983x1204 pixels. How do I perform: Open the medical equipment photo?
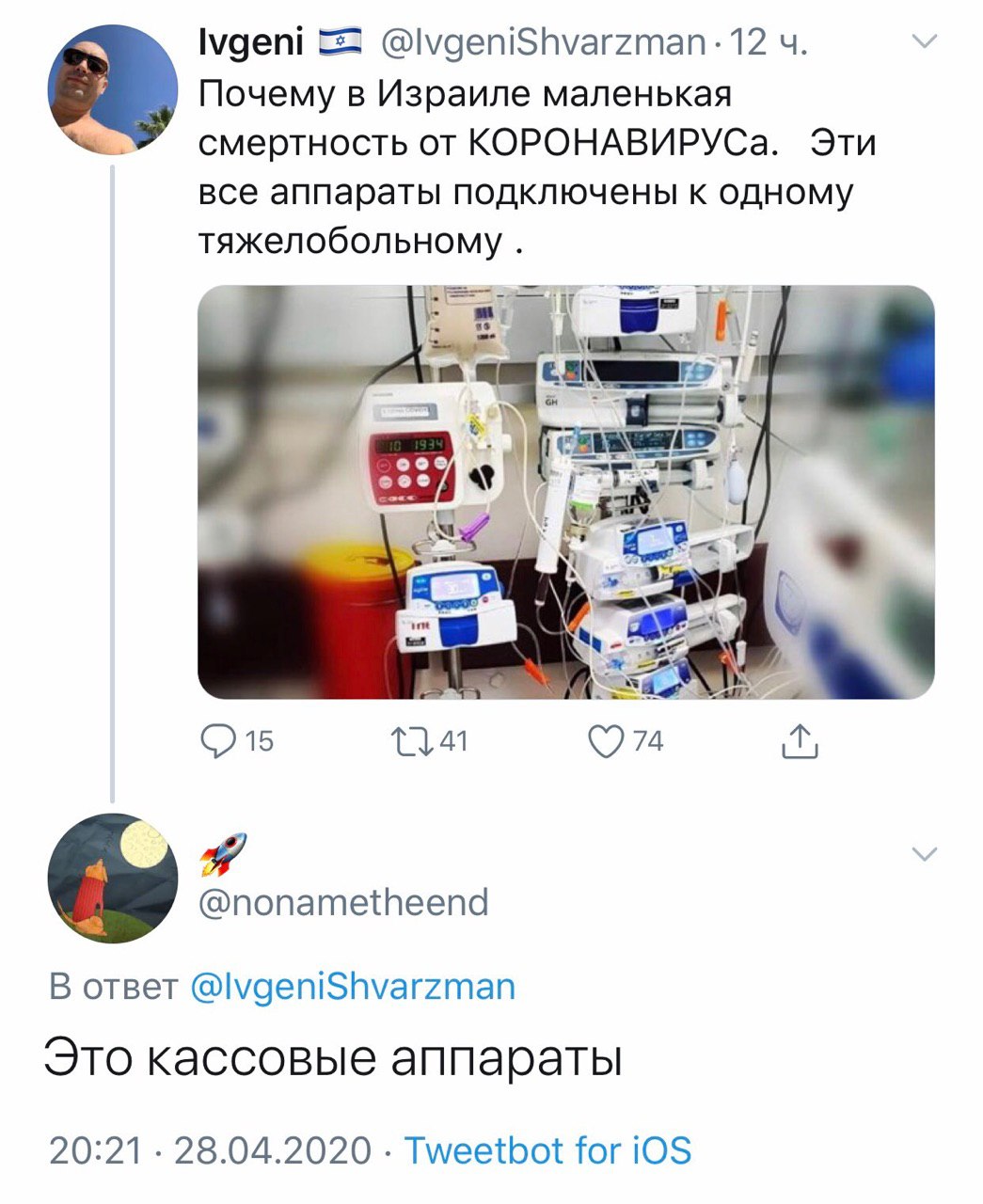(x=565, y=492)
